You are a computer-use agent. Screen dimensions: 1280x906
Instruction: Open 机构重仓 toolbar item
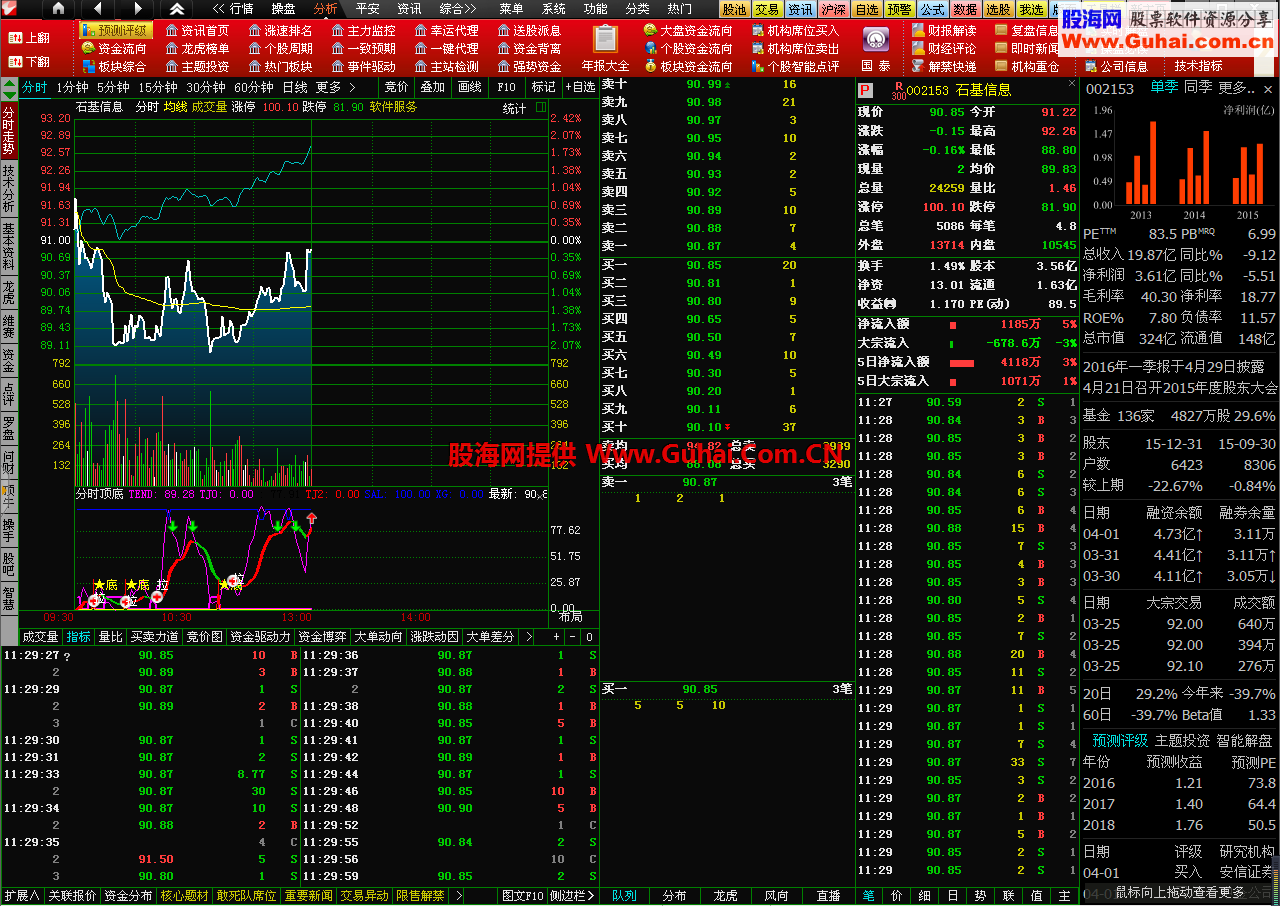[1026, 66]
